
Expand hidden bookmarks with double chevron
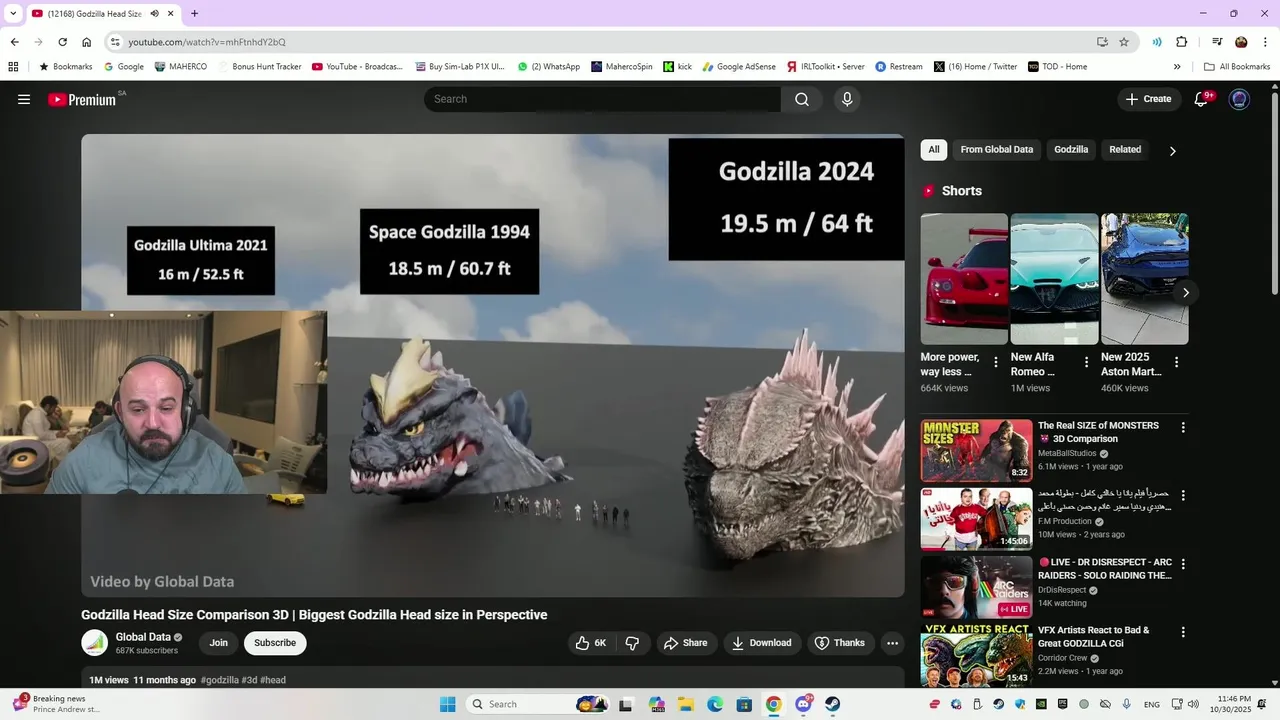click(1177, 67)
